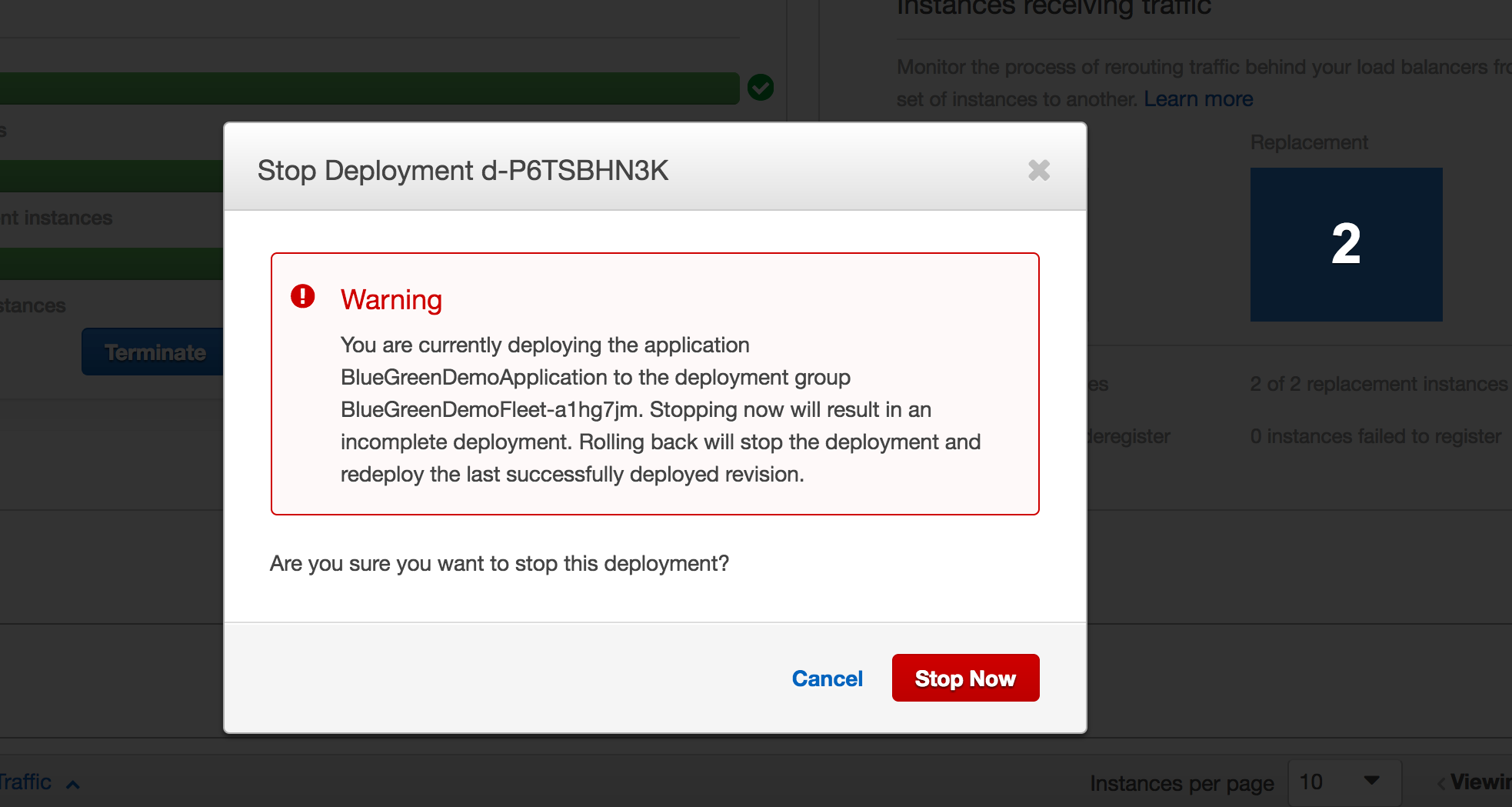Click '0 instances failed to register' text

tap(1375, 436)
